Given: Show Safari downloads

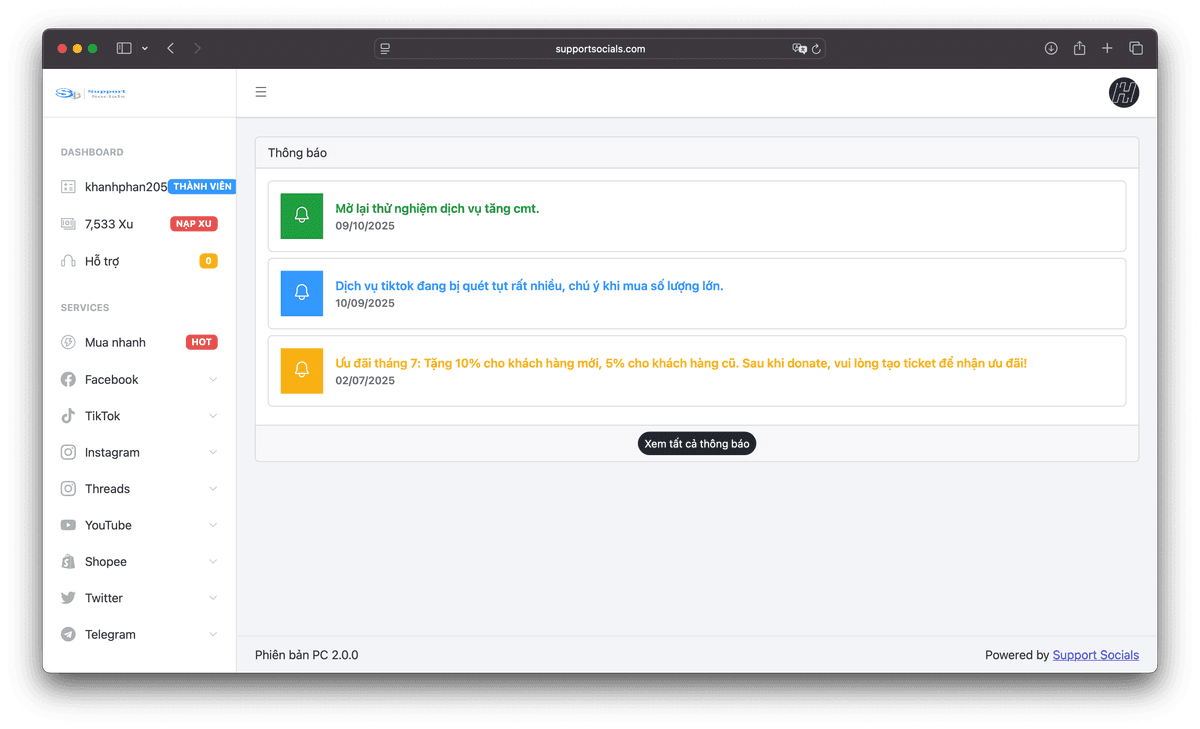Looking at the screenshot, I should pos(1051,48).
